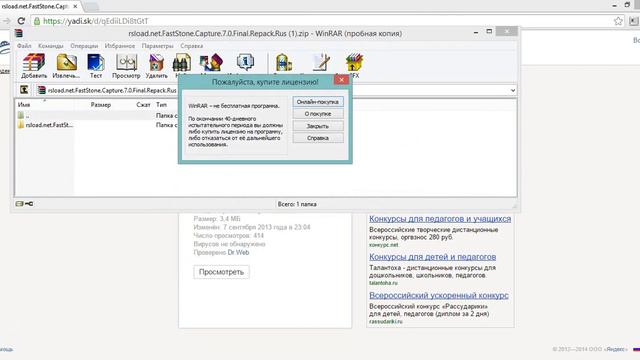The height and width of the screenshot is (360, 640).
Task: Click the Извлечь (Extract) toolbar icon
Action: [66, 65]
